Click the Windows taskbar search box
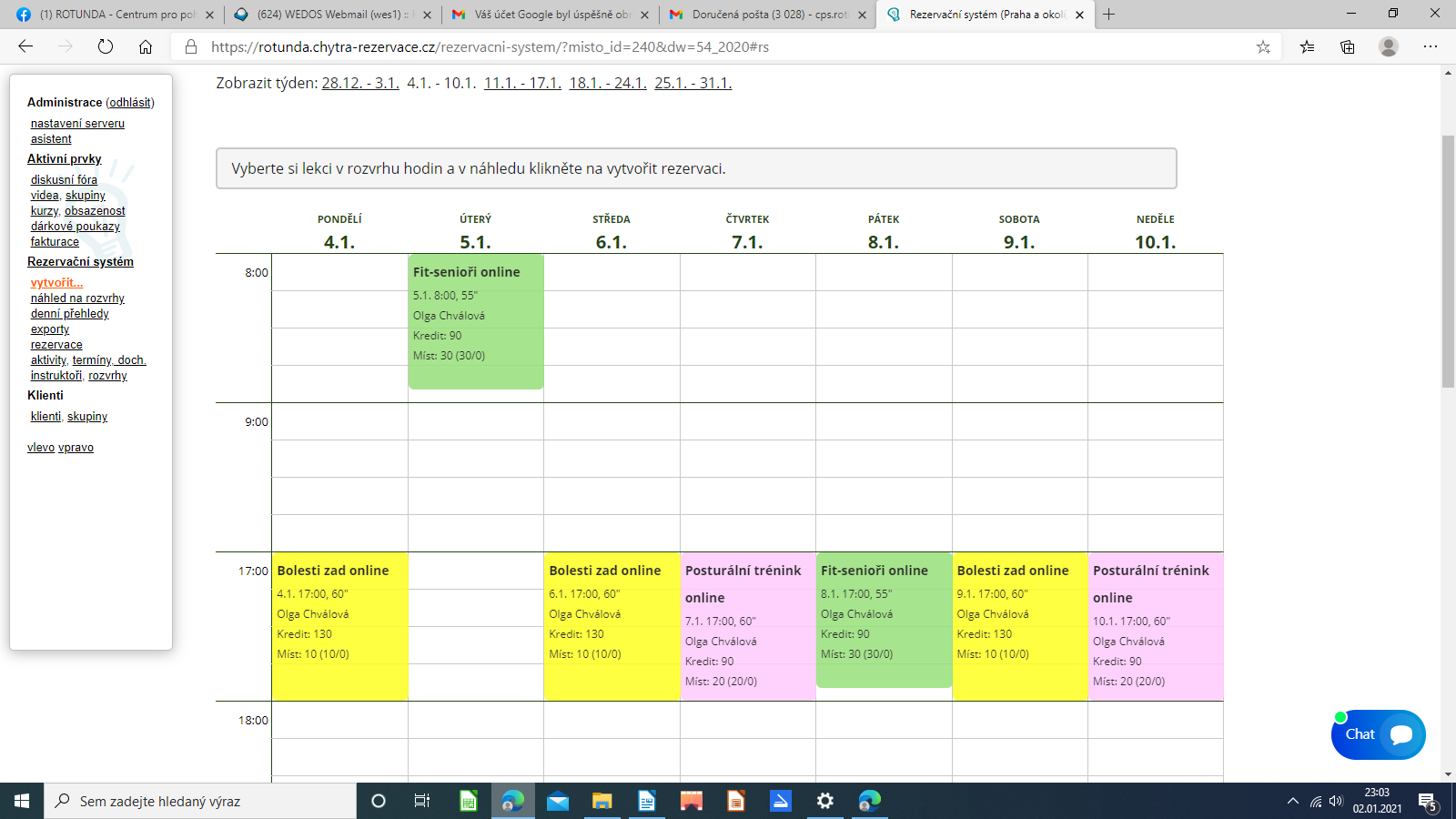The image size is (1456, 819). click(x=200, y=801)
